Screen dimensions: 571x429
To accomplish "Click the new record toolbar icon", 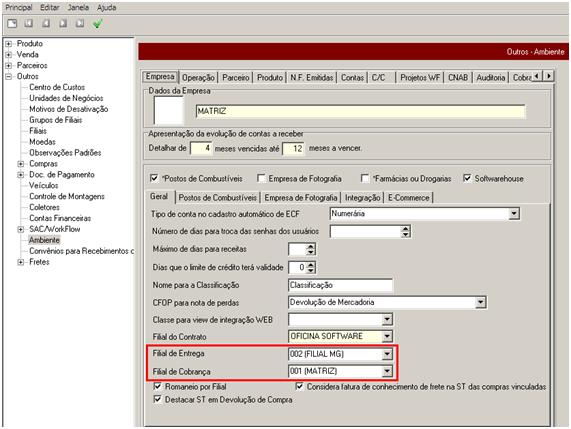I will [x=12, y=24].
